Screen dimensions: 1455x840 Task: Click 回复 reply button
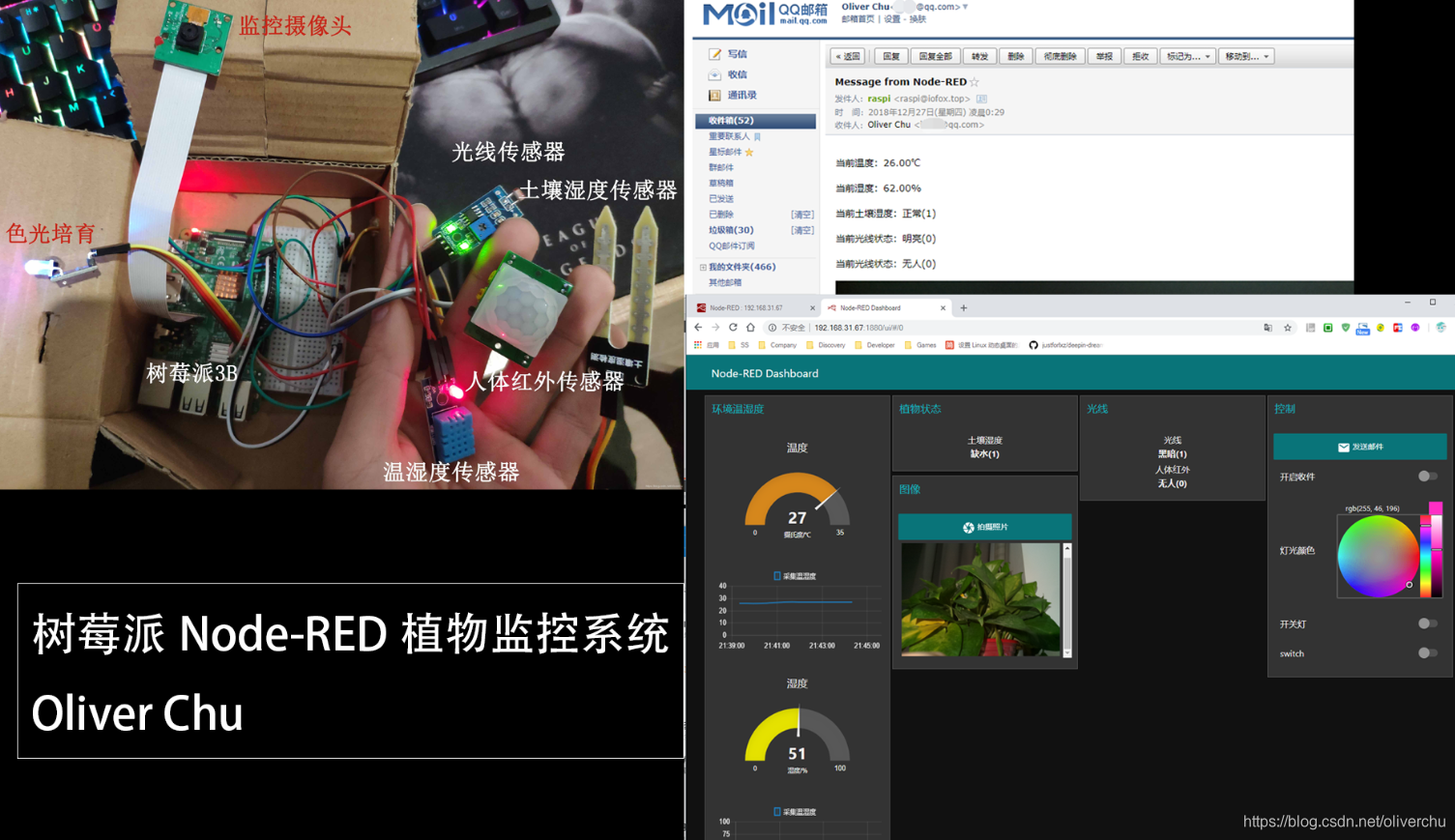pyautogui.click(x=891, y=56)
